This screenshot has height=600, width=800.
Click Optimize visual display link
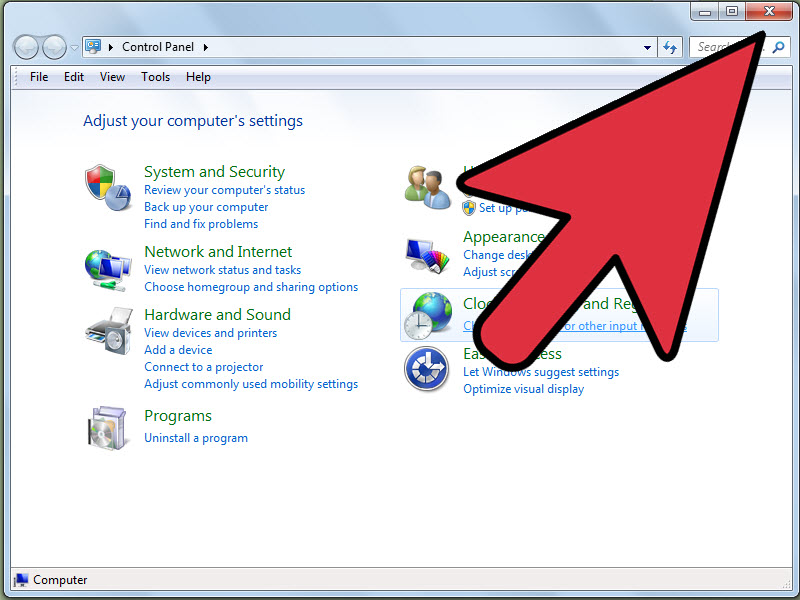pos(523,389)
